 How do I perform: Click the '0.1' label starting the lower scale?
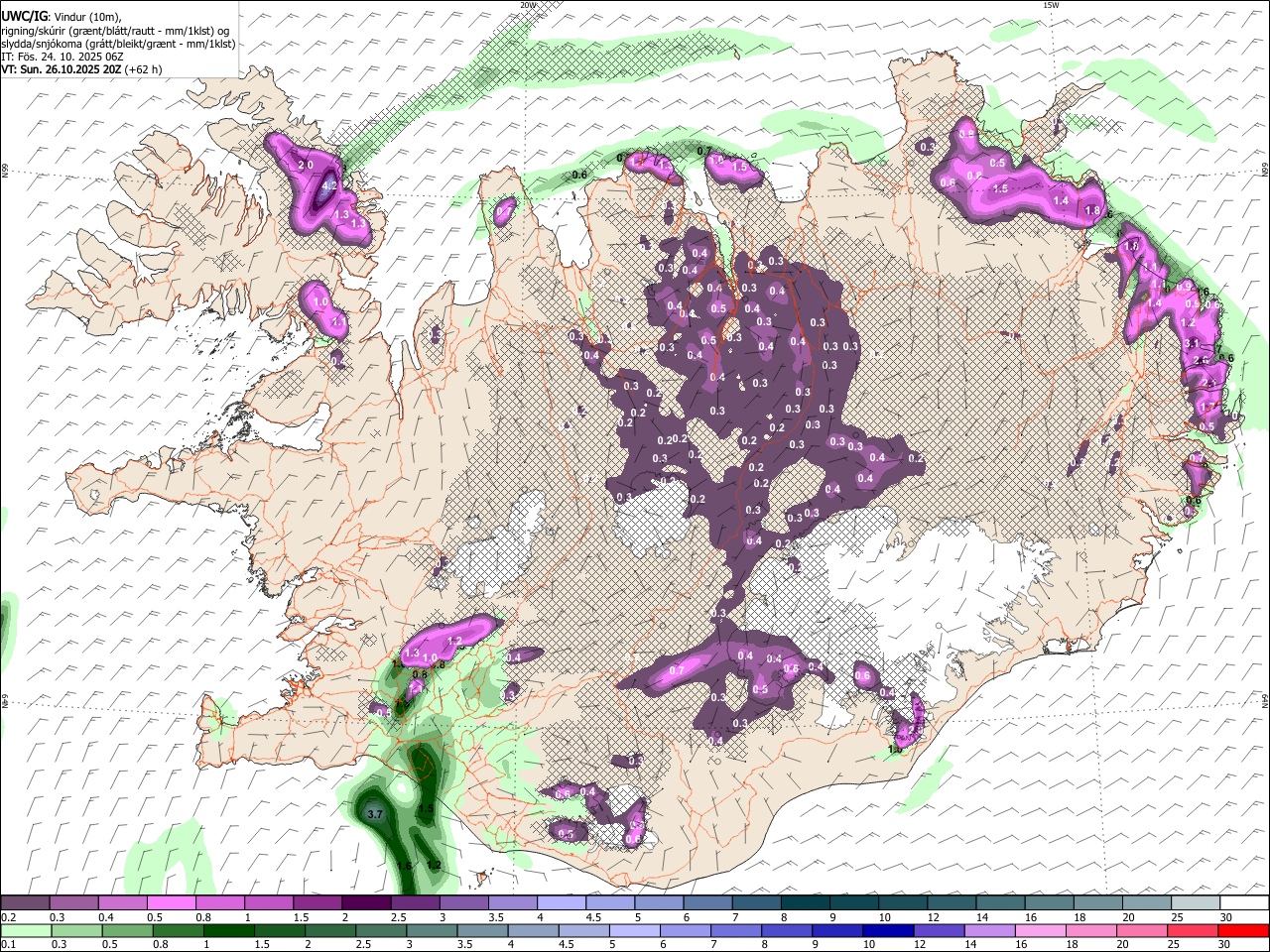[x=8, y=945]
